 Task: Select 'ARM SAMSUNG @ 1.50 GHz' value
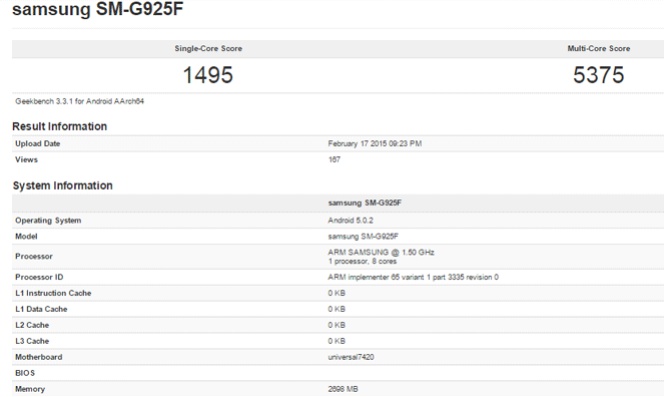coord(381,253)
